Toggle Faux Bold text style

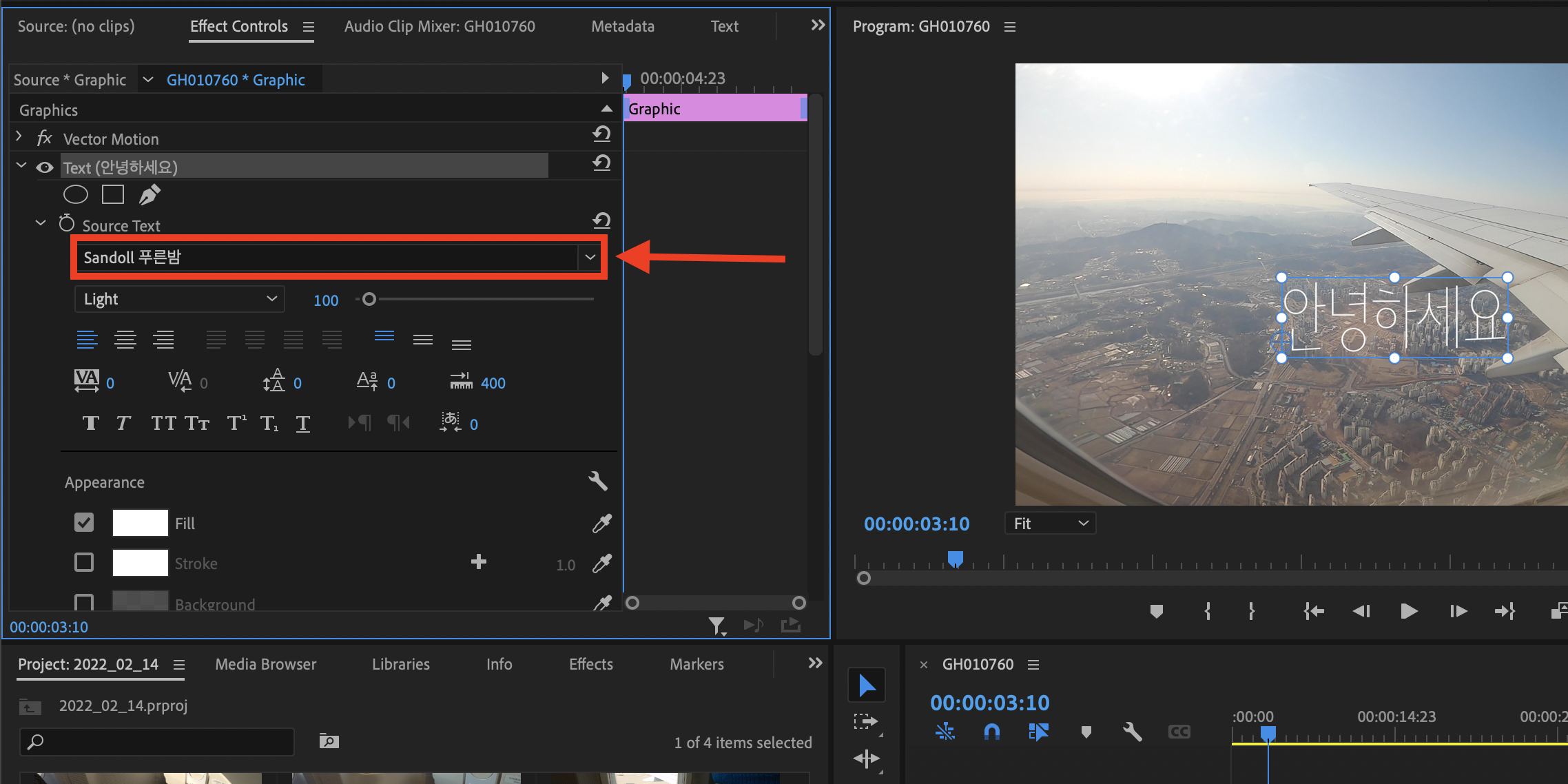pyautogui.click(x=90, y=423)
